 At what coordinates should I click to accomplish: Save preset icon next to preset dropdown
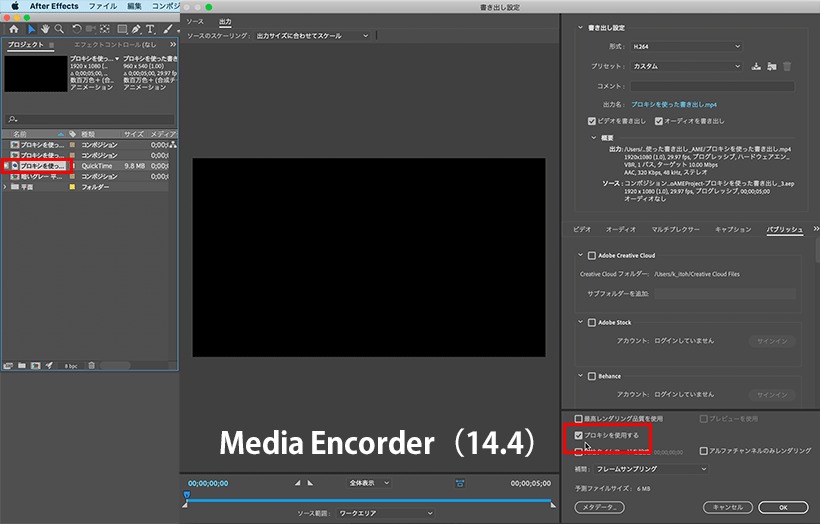click(x=756, y=66)
